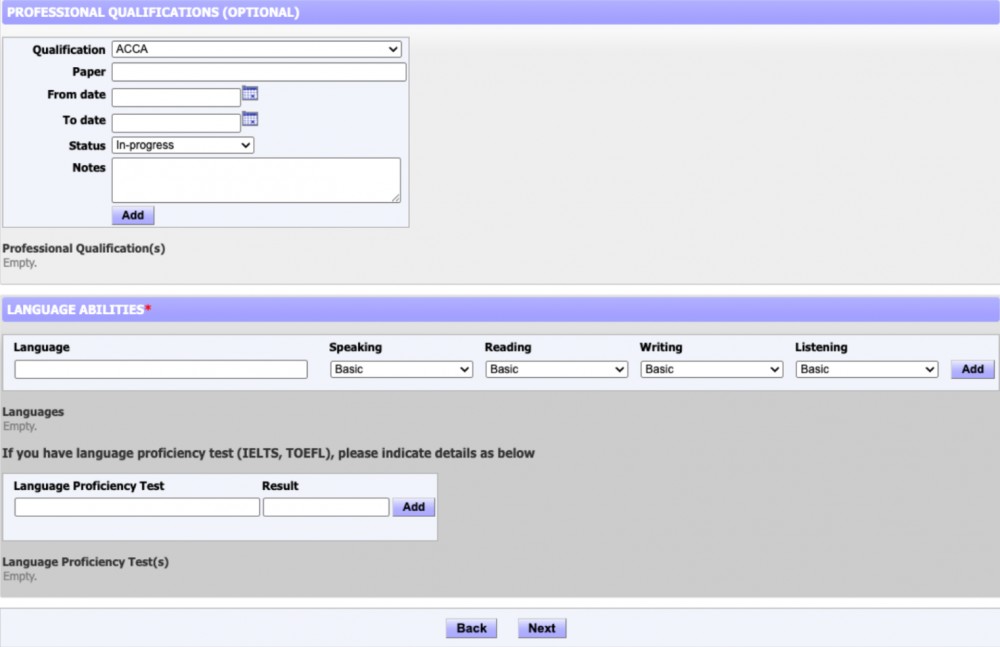Click inside the Notes text area
This screenshot has width=1000, height=647.
tap(256, 180)
